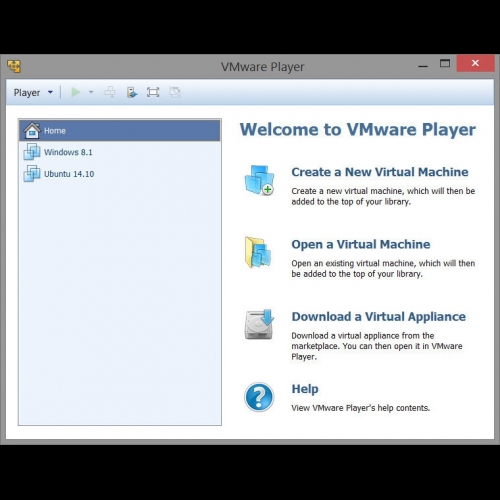Image resolution: width=500 pixels, height=500 pixels.
Task: Expand the Player menu dropdown arrow
Action: point(50,92)
